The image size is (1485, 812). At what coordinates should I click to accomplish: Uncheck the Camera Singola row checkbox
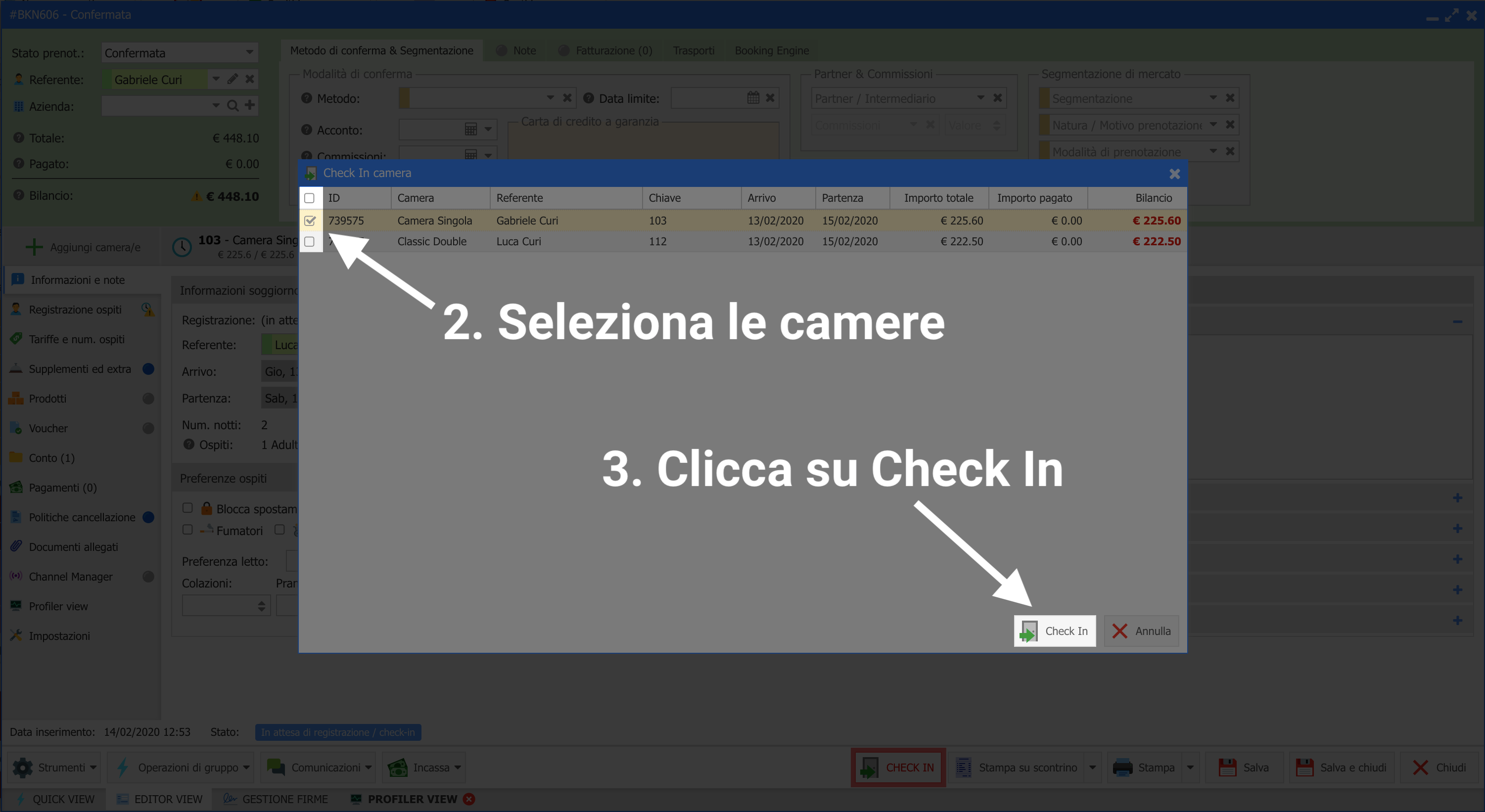(310, 220)
